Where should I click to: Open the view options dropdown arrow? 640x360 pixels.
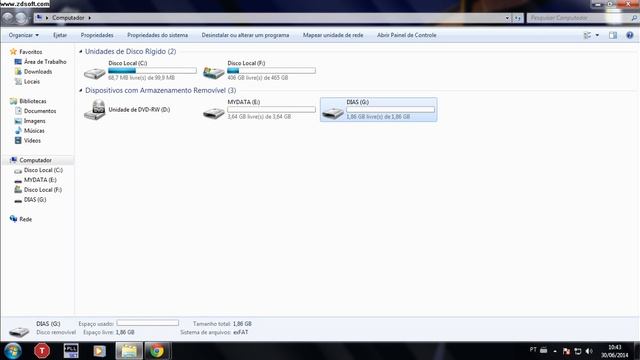597,35
